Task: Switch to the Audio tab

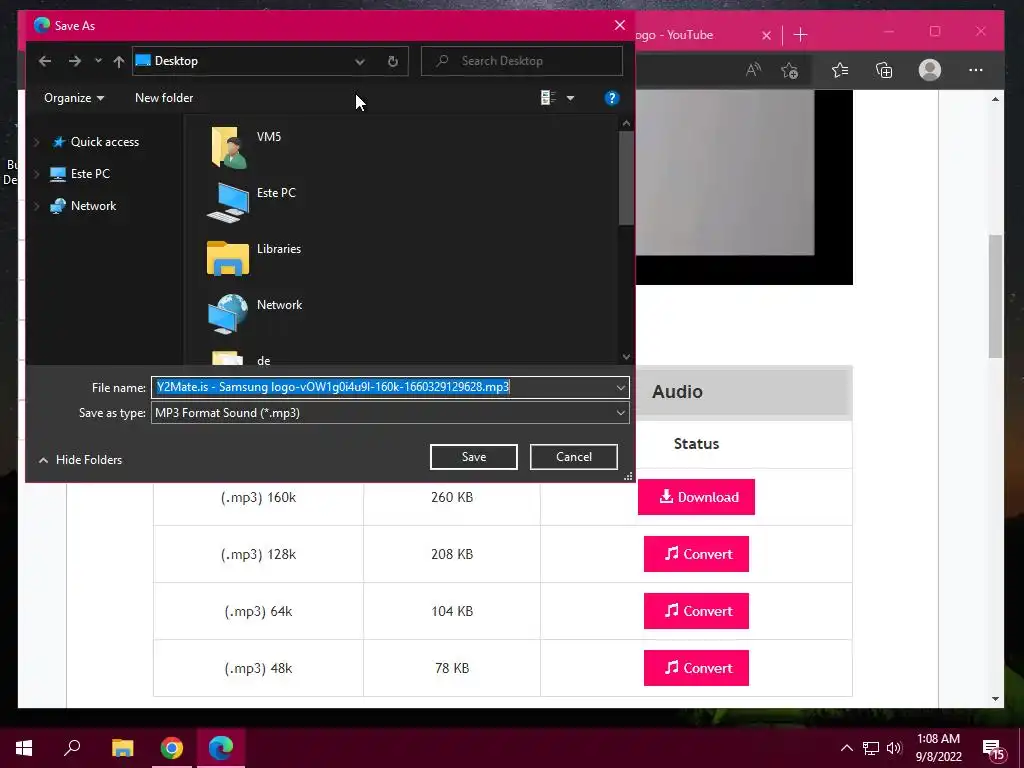Action: pos(677,392)
